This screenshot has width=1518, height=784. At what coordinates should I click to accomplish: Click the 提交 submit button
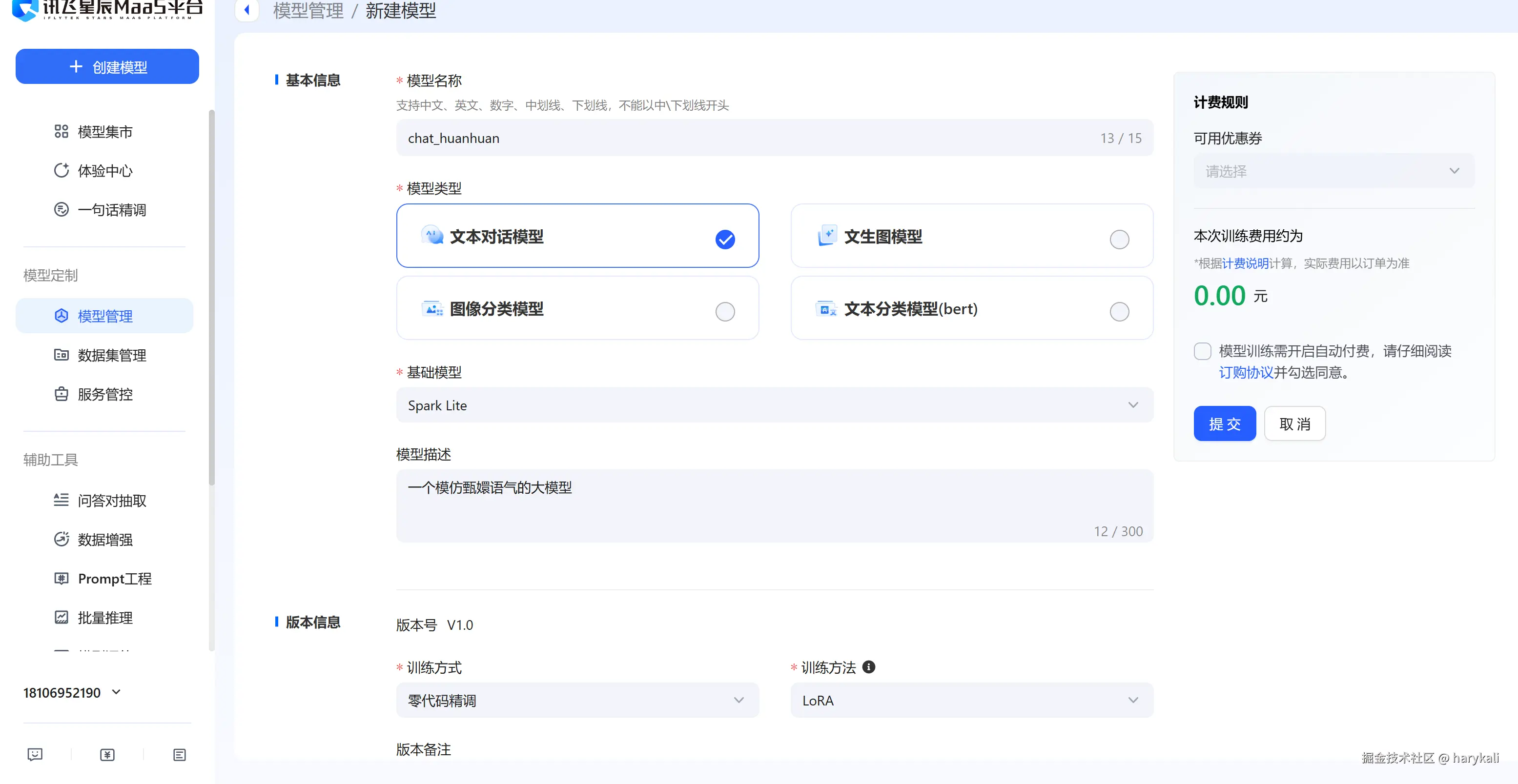pos(1224,423)
